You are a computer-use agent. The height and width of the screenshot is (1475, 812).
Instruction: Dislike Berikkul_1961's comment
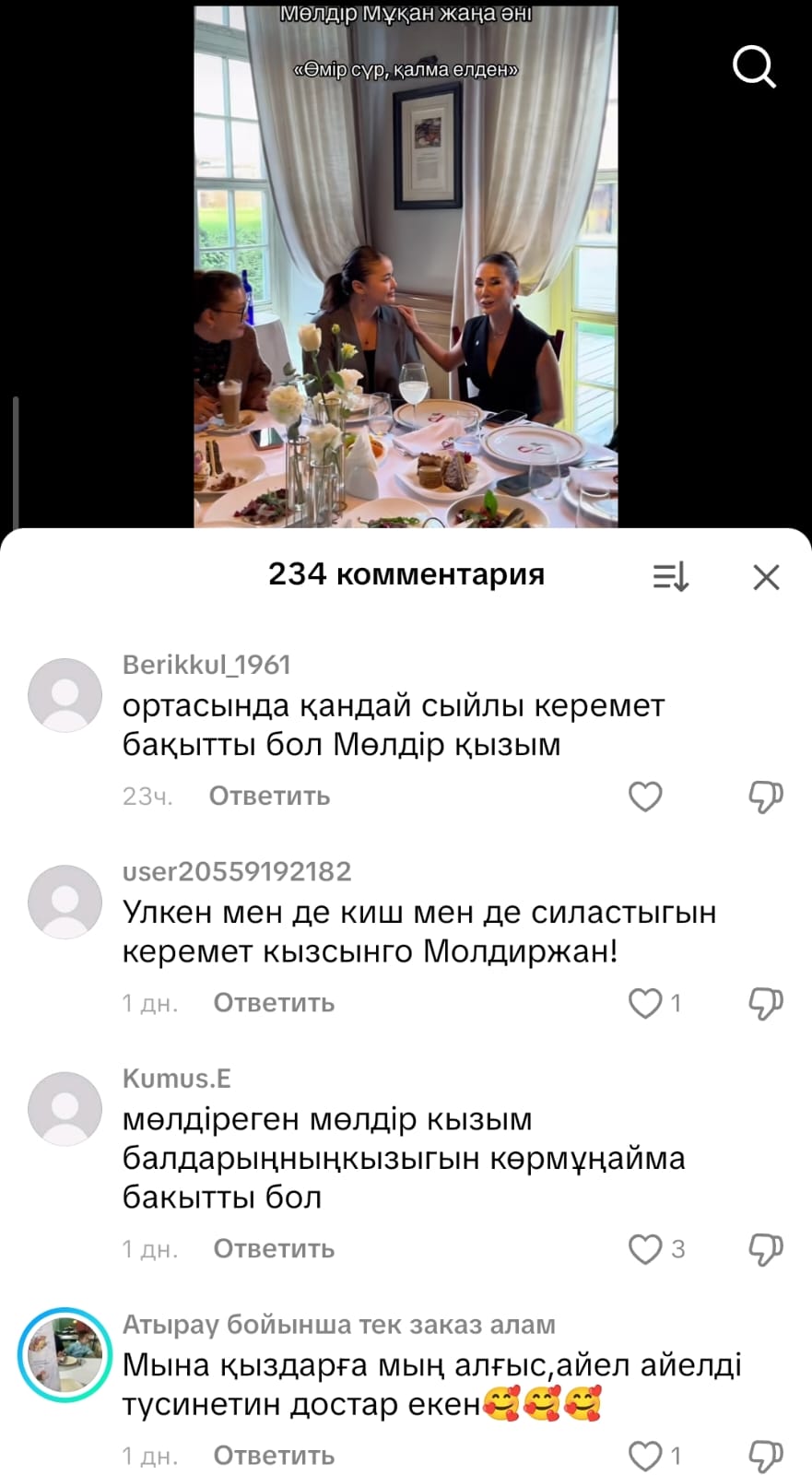coord(765,796)
